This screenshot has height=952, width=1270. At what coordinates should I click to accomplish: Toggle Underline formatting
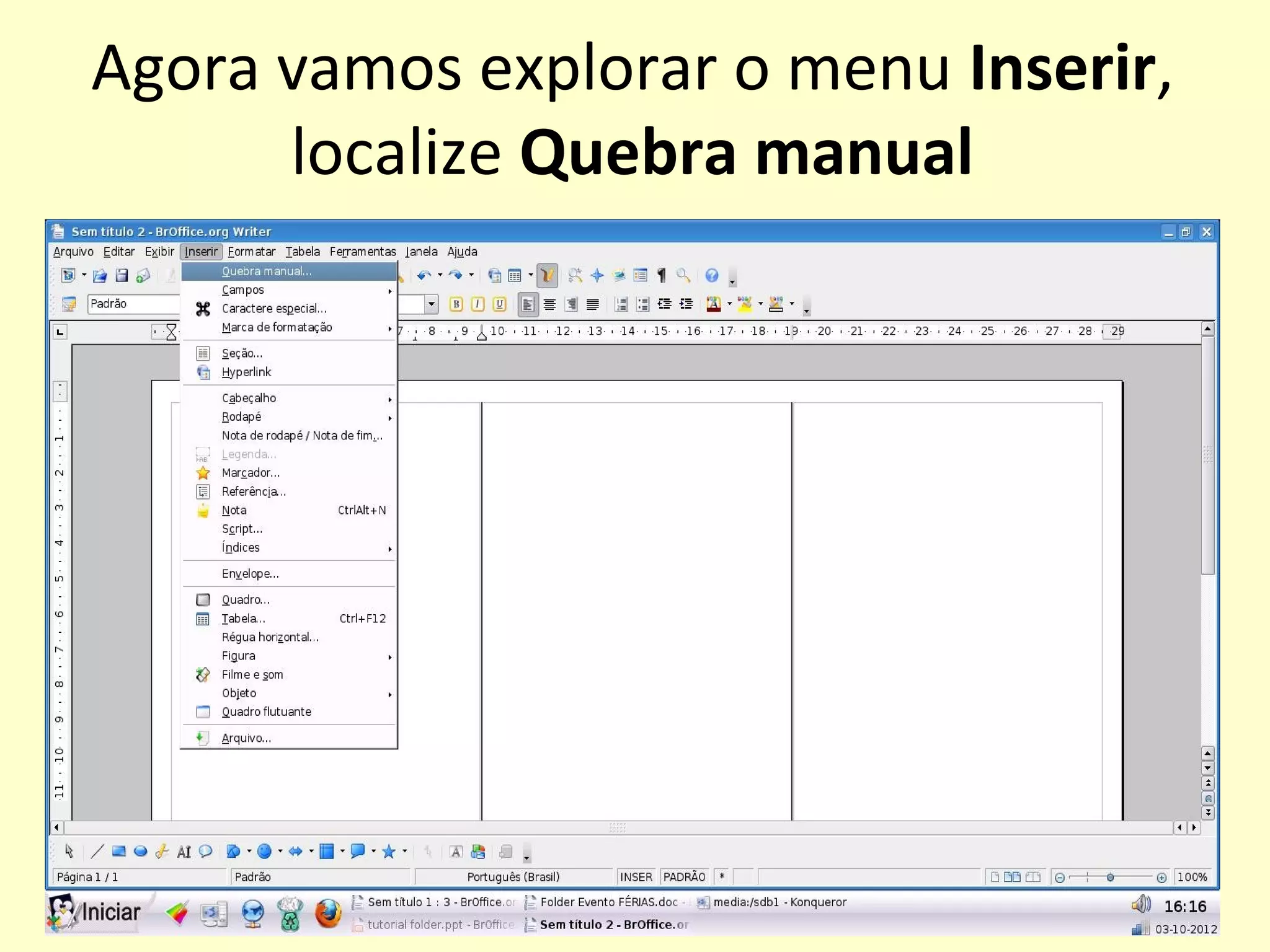pyautogui.click(x=499, y=304)
